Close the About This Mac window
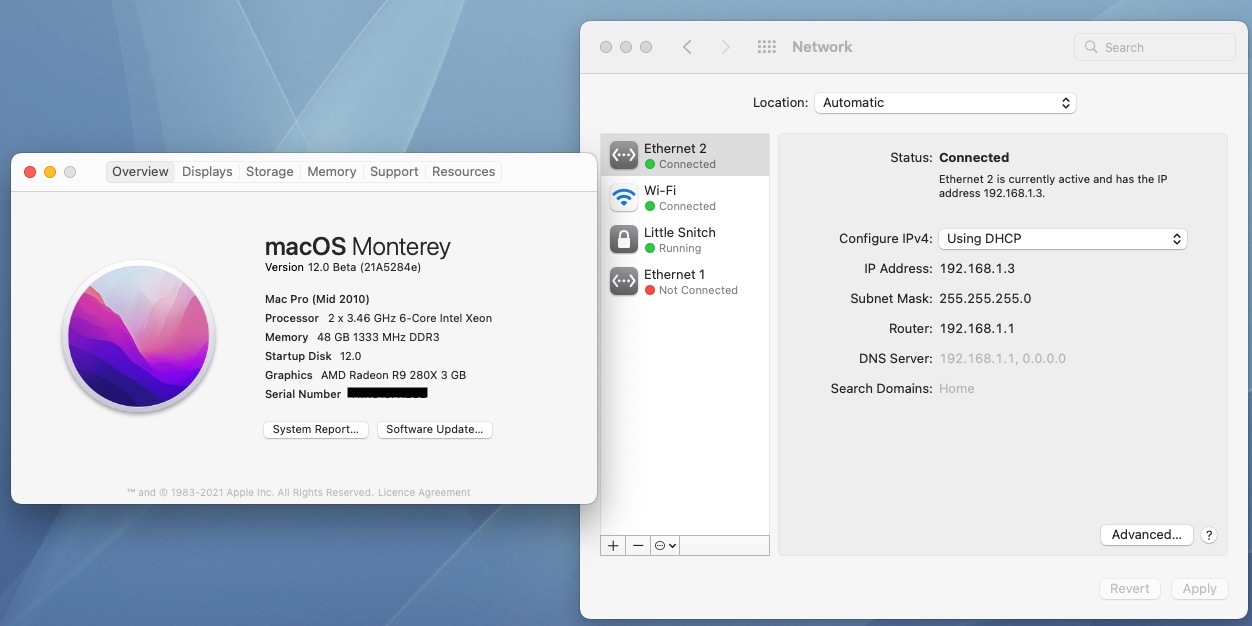The image size is (1252, 626). 30,172
